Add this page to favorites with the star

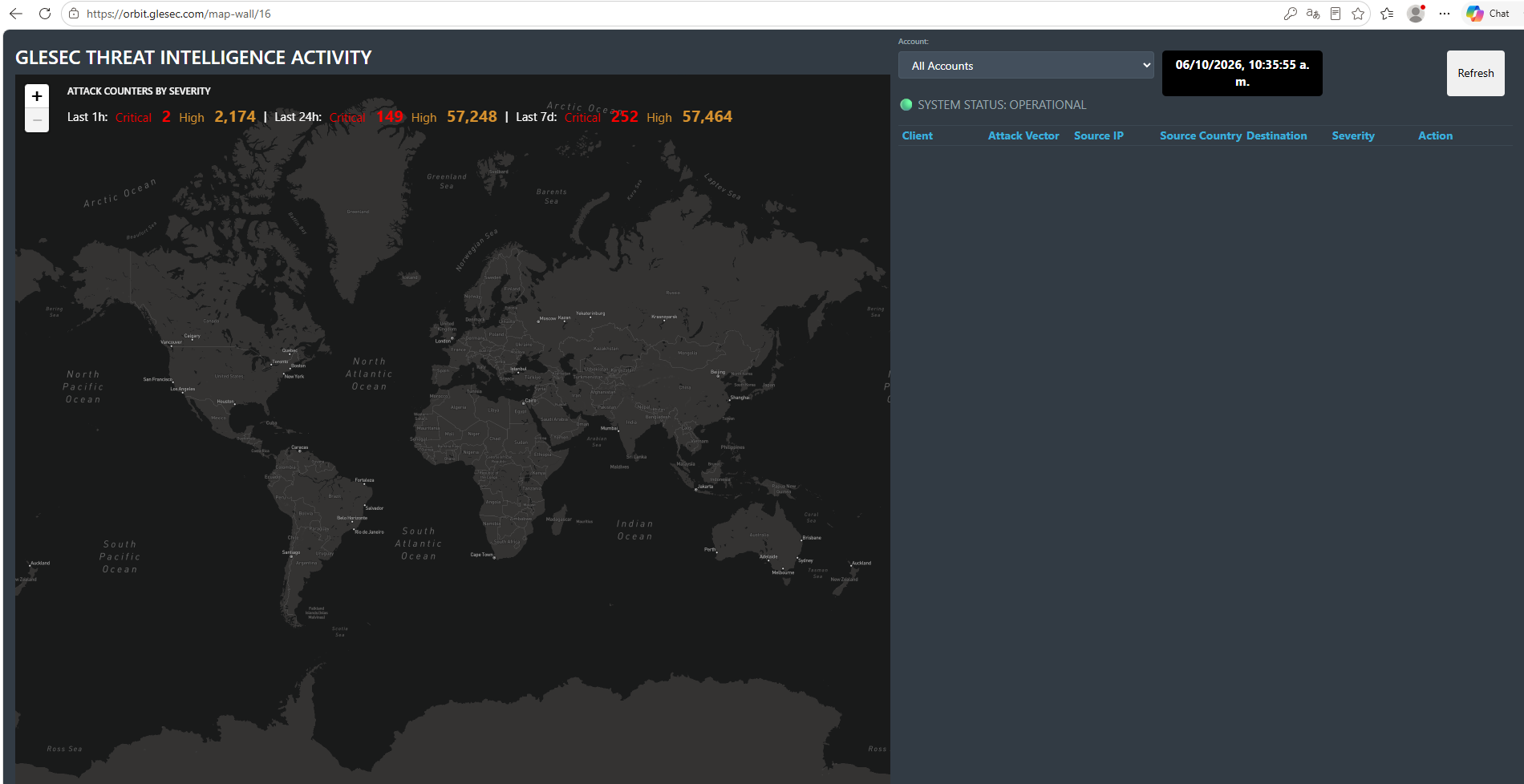pyautogui.click(x=1358, y=14)
